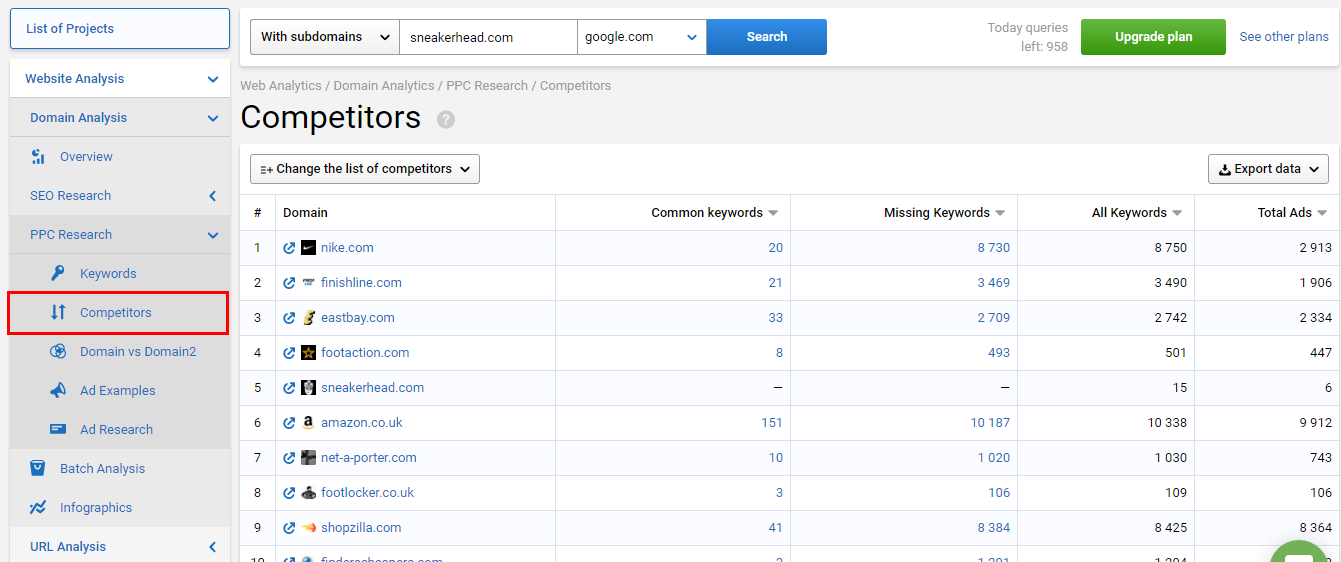Open Batch Analysis page

(x=102, y=469)
